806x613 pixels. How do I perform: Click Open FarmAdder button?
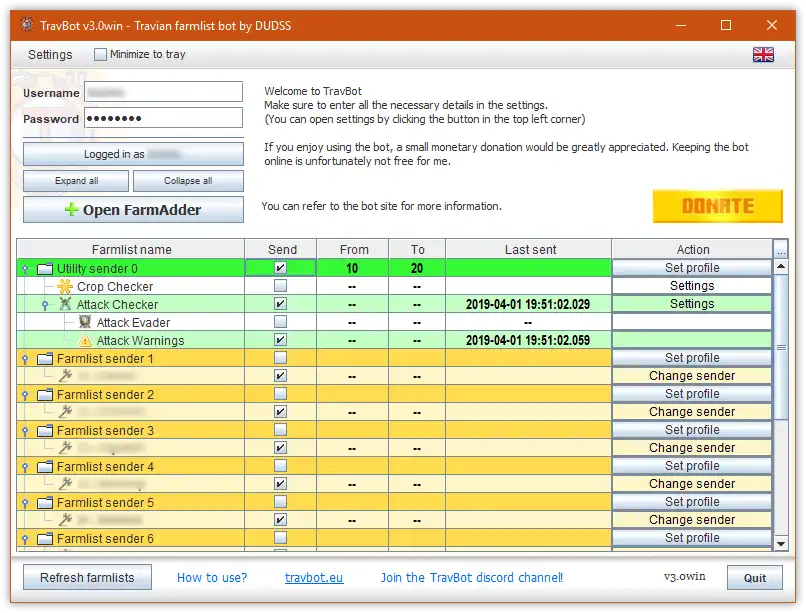pyautogui.click(x=133, y=210)
